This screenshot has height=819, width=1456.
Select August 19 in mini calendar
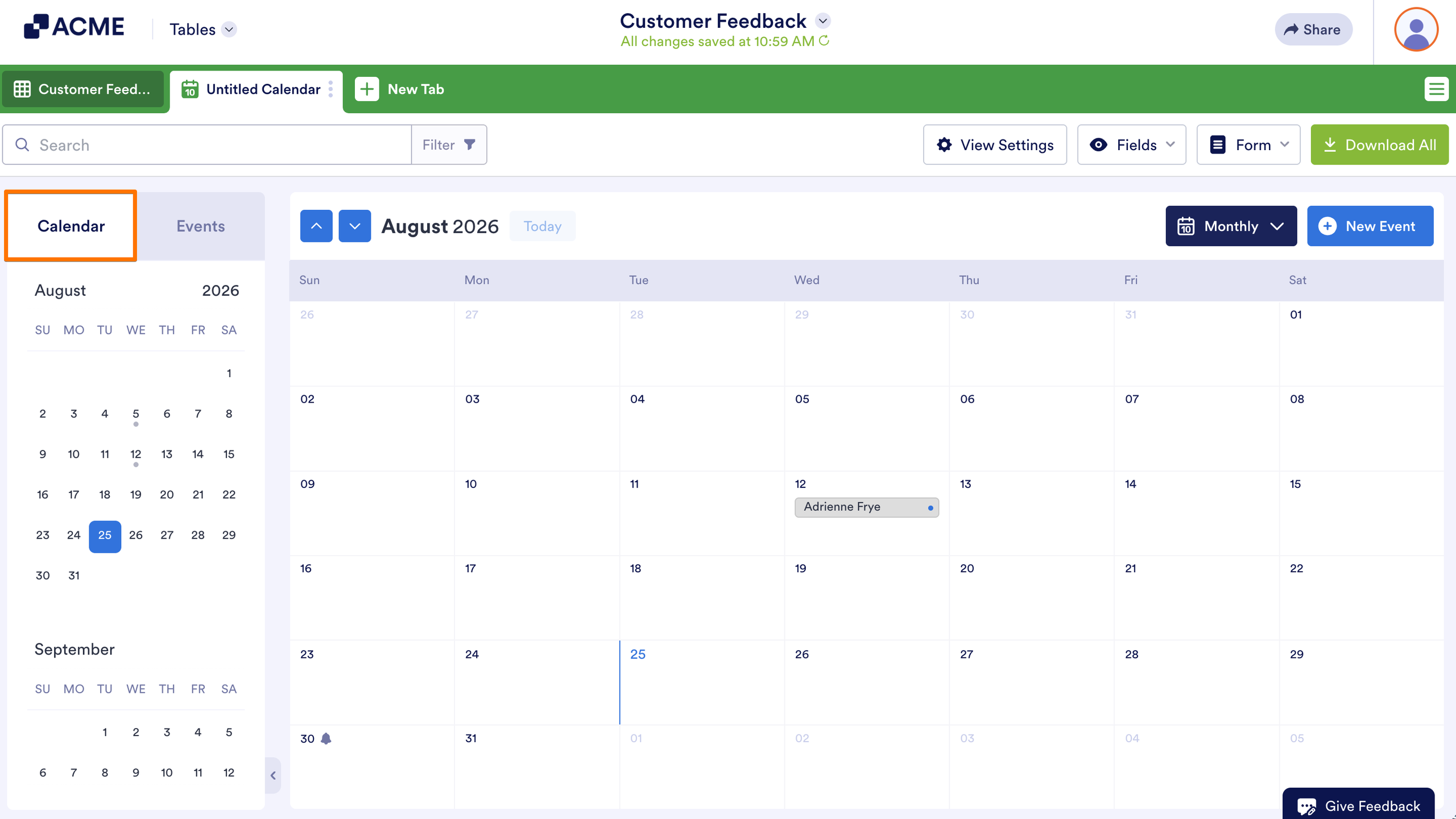click(135, 494)
